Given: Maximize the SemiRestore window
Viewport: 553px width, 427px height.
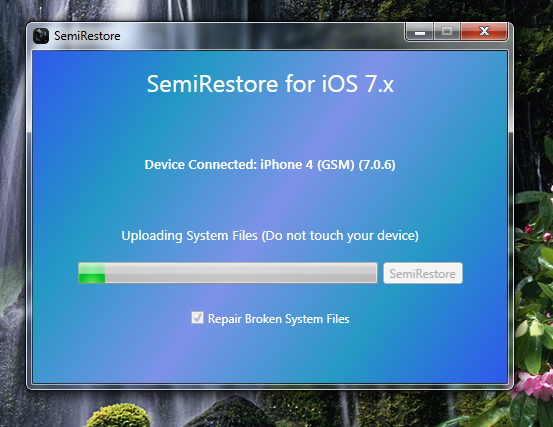Looking at the screenshot, I should click(447, 32).
